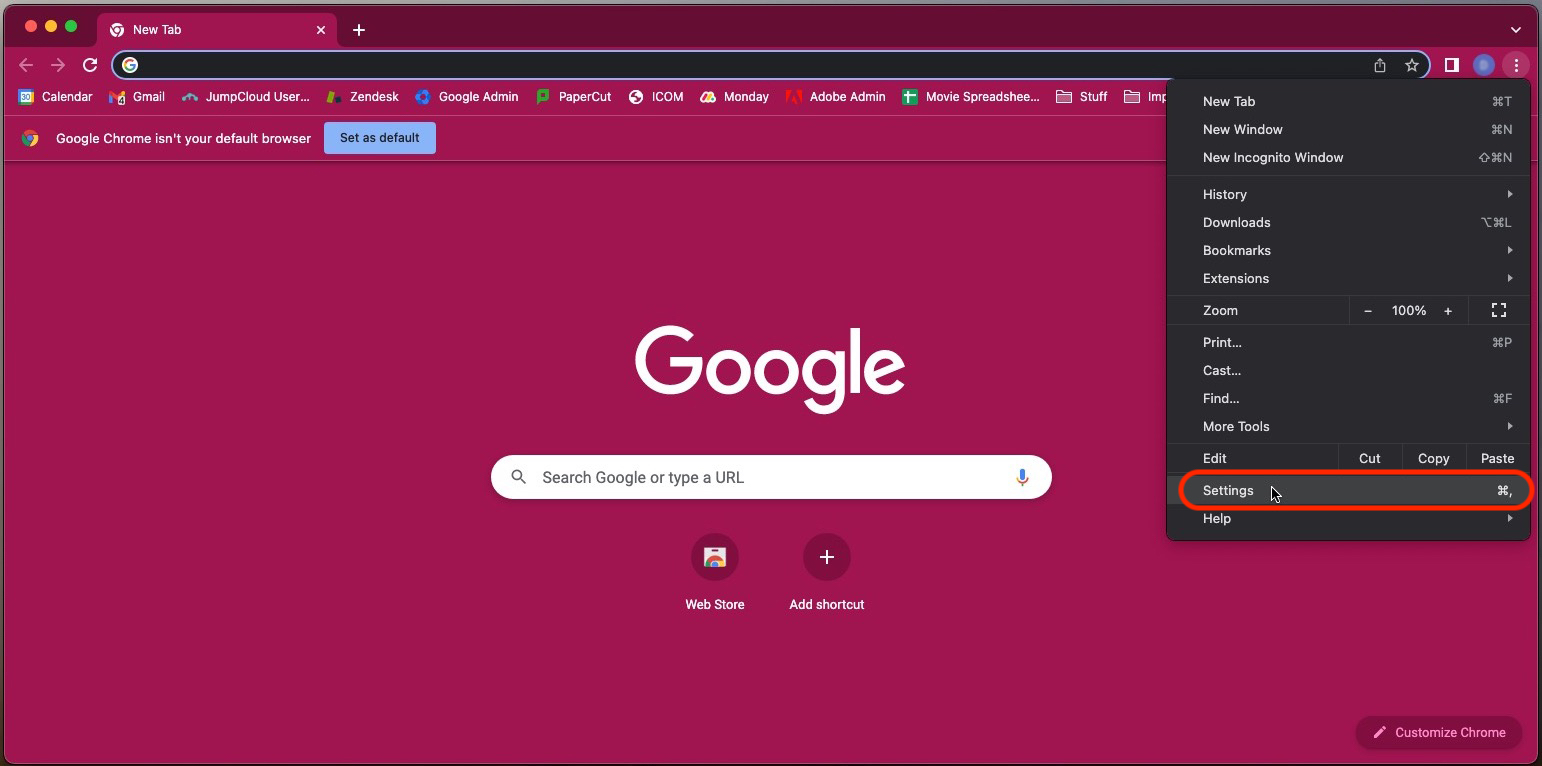Expand the More Tools submenu
The height and width of the screenshot is (766, 1542).
[x=1348, y=426]
